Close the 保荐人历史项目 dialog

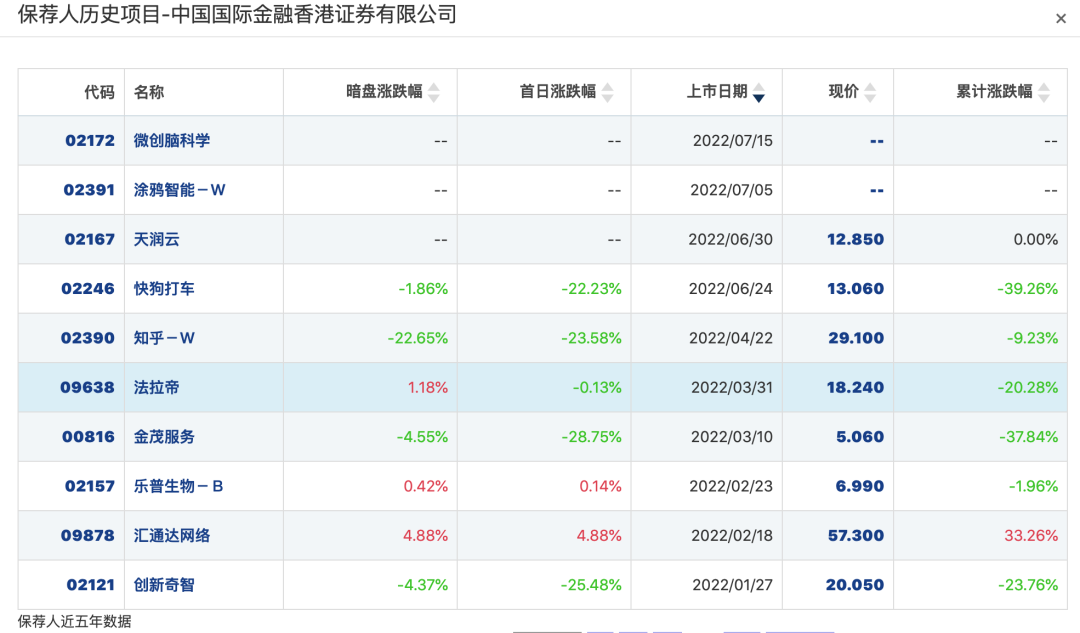pos(1061,19)
